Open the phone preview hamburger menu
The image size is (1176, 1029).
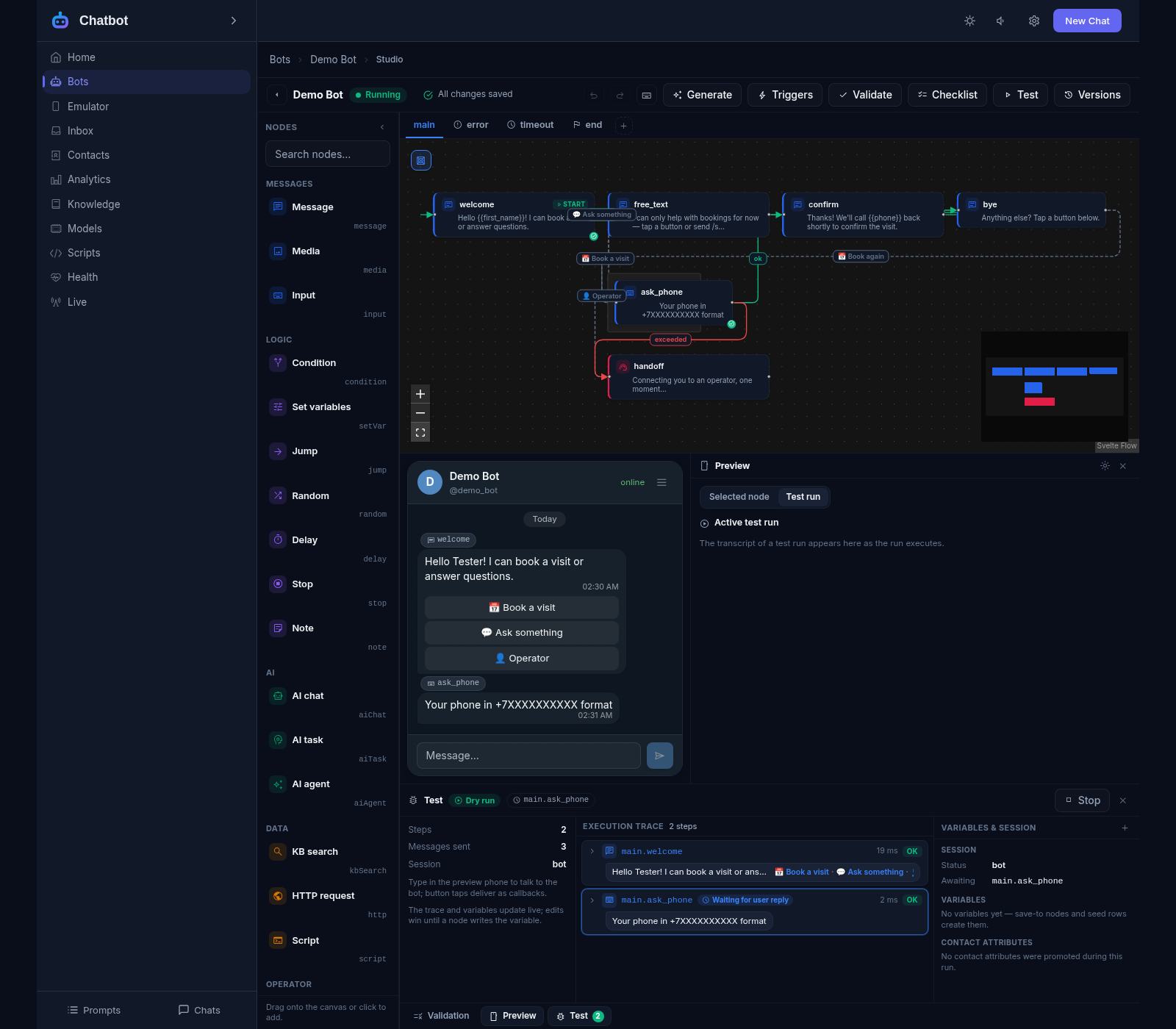661,482
